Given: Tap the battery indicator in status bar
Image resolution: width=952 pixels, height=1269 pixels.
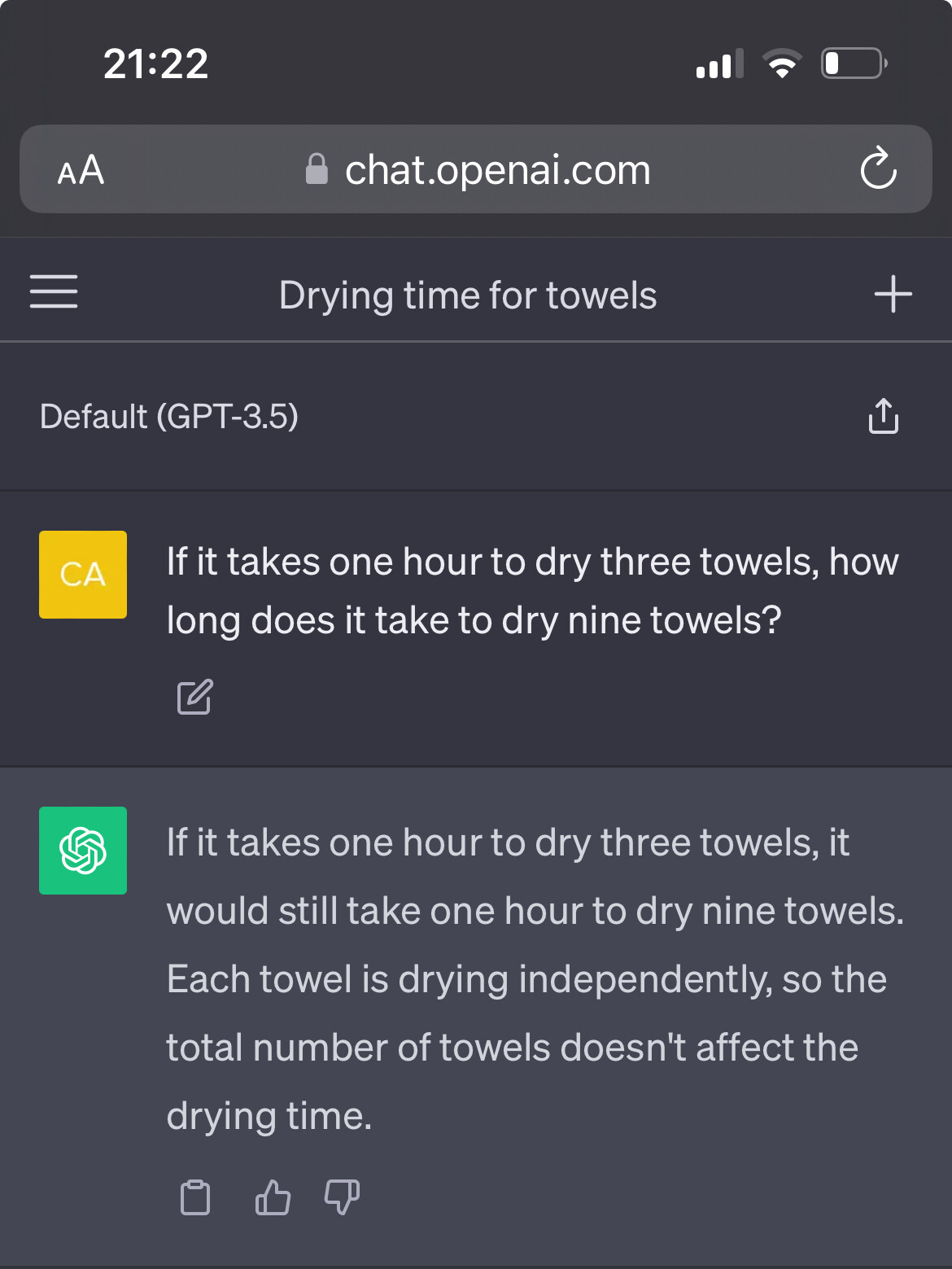Looking at the screenshot, I should click(x=853, y=63).
